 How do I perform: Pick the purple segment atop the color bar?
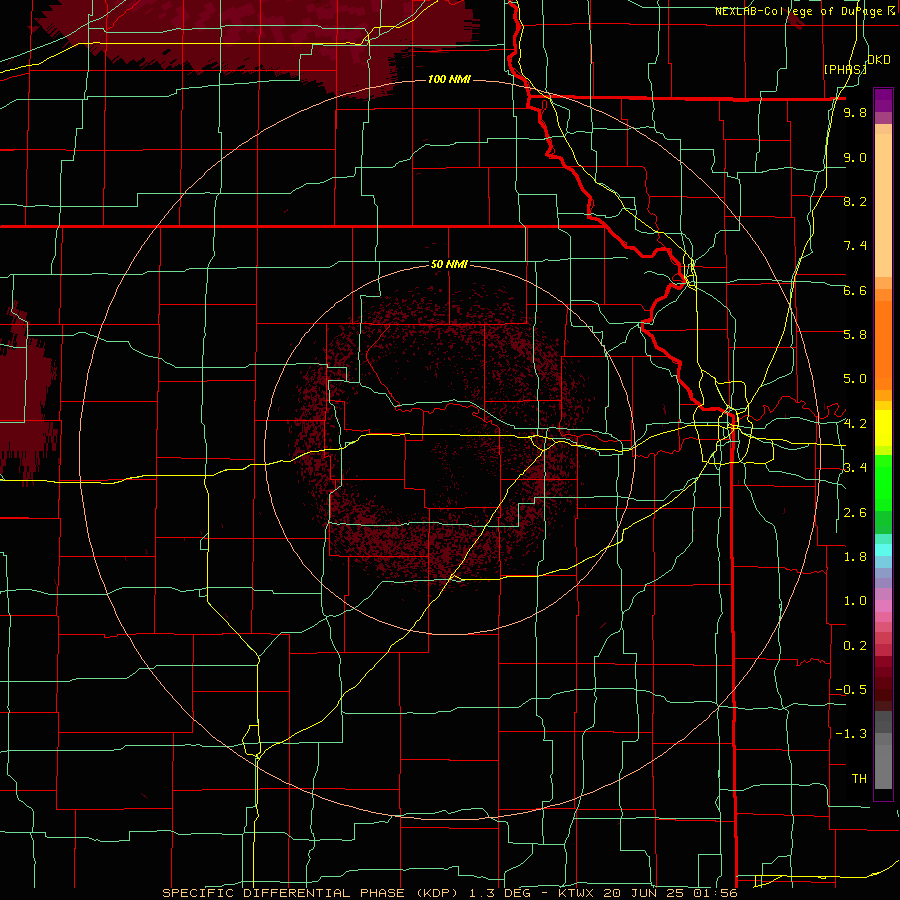[x=883, y=100]
